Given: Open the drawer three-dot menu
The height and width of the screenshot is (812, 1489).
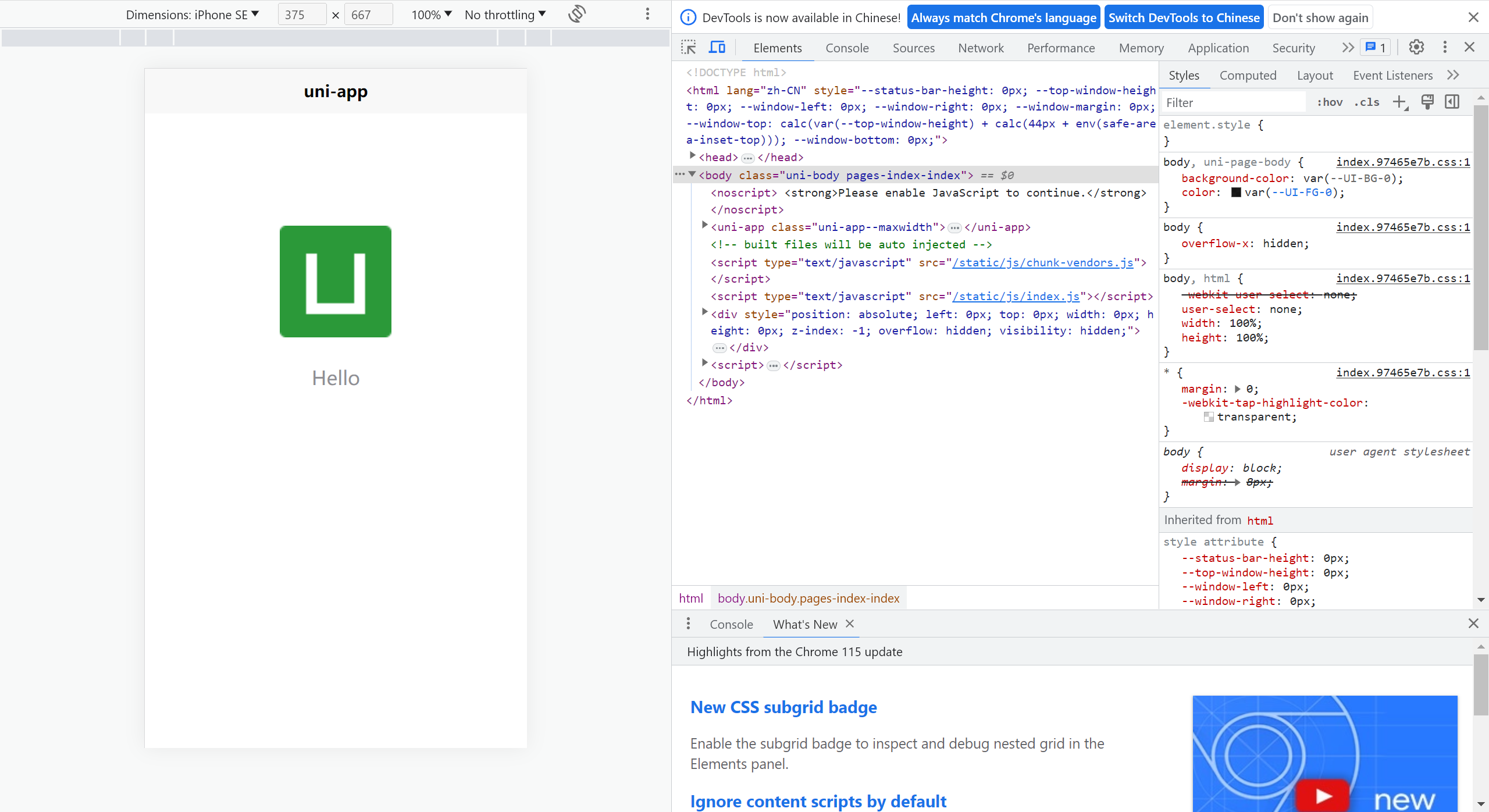Looking at the screenshot, I should 688,624.
